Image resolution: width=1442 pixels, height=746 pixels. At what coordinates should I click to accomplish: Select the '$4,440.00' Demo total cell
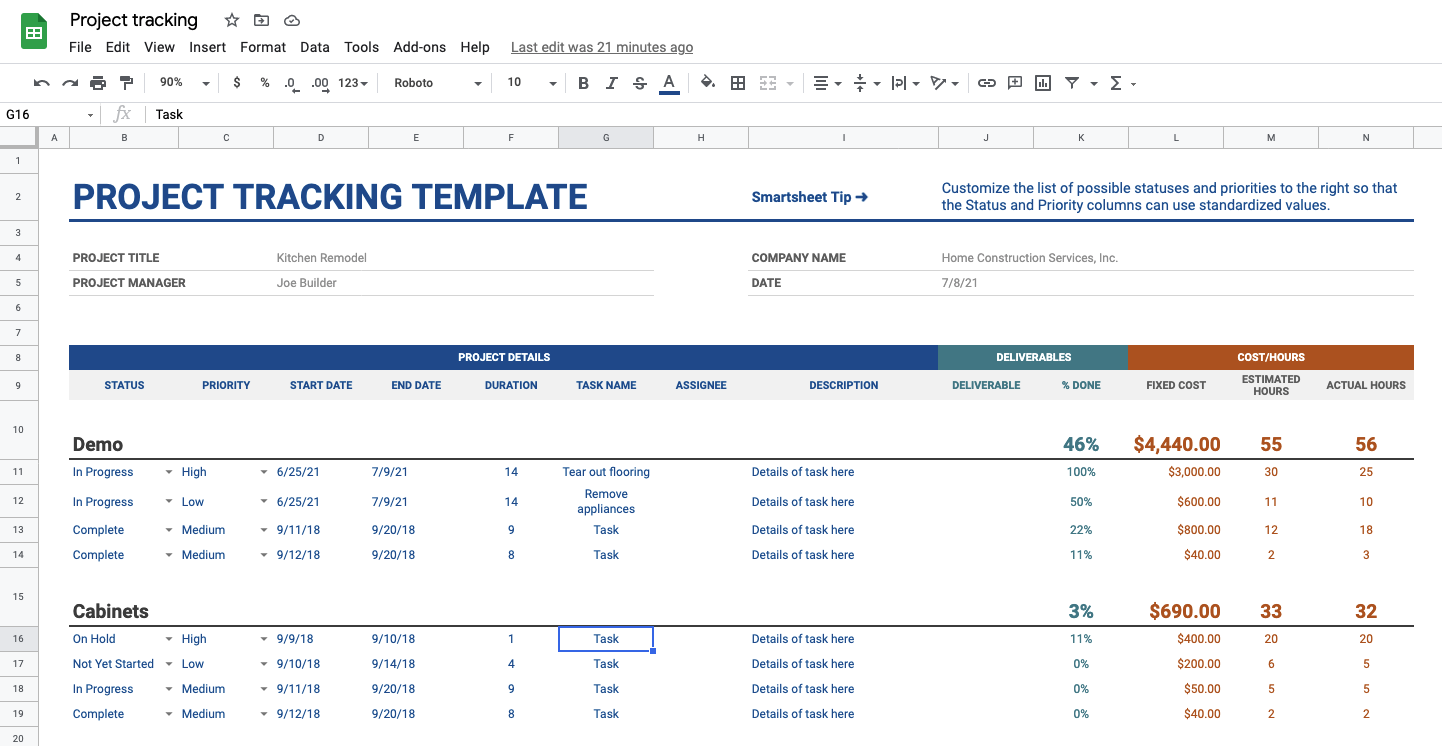pyautogui.click(x=1177, y=444)
